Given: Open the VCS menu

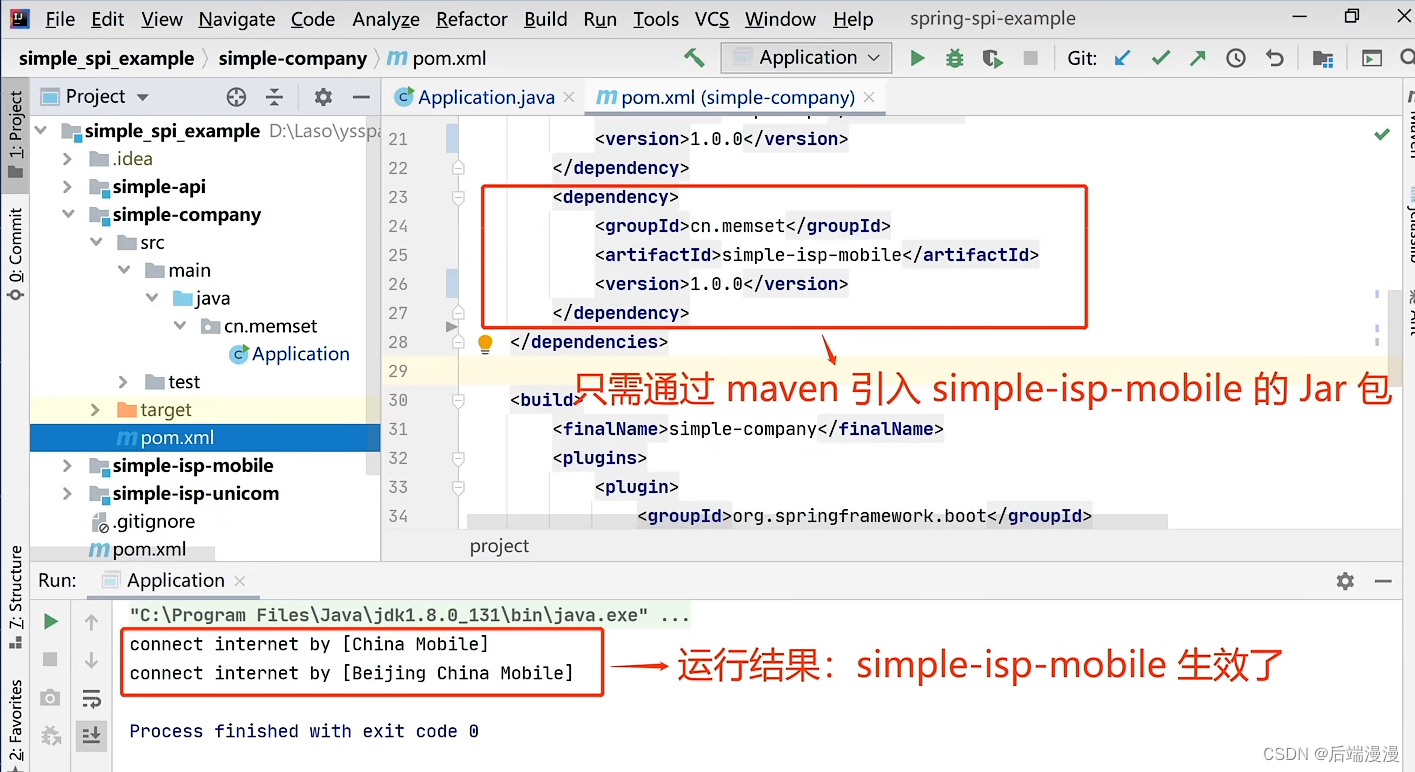Looking at the screenshot, I should 712,19.
